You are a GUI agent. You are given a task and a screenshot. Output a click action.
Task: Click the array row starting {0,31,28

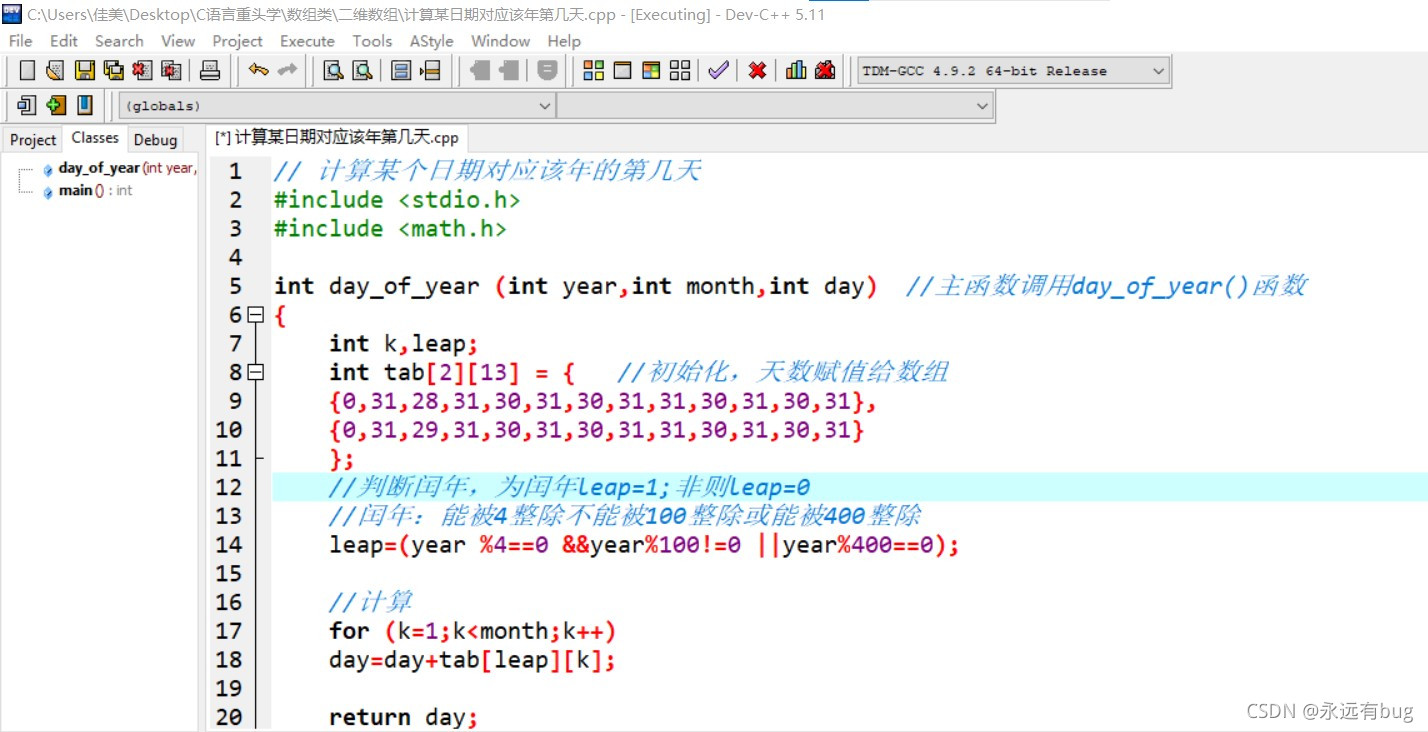[x=603, y=401]
